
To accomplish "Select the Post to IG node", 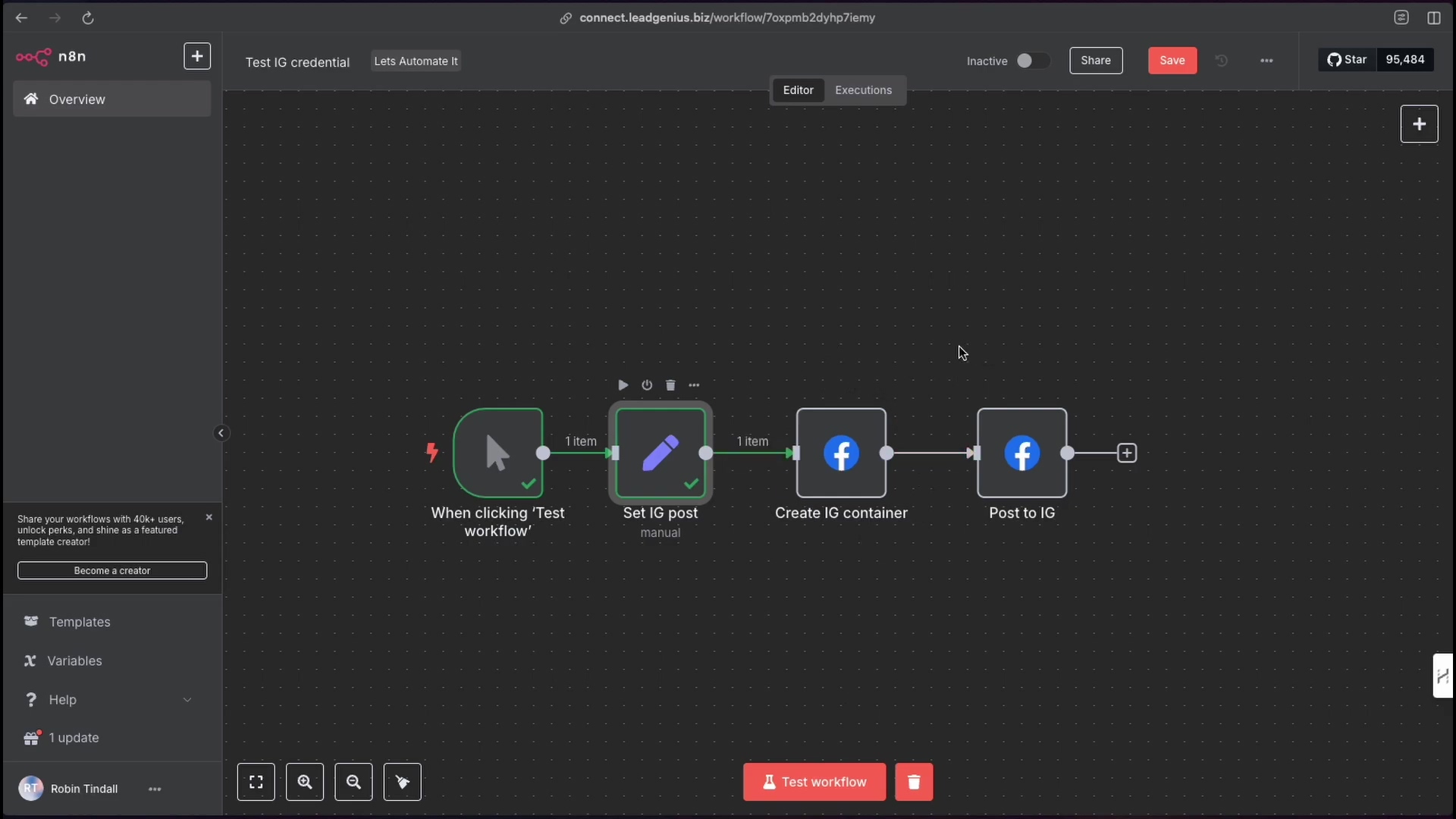I will [1022, 453].
